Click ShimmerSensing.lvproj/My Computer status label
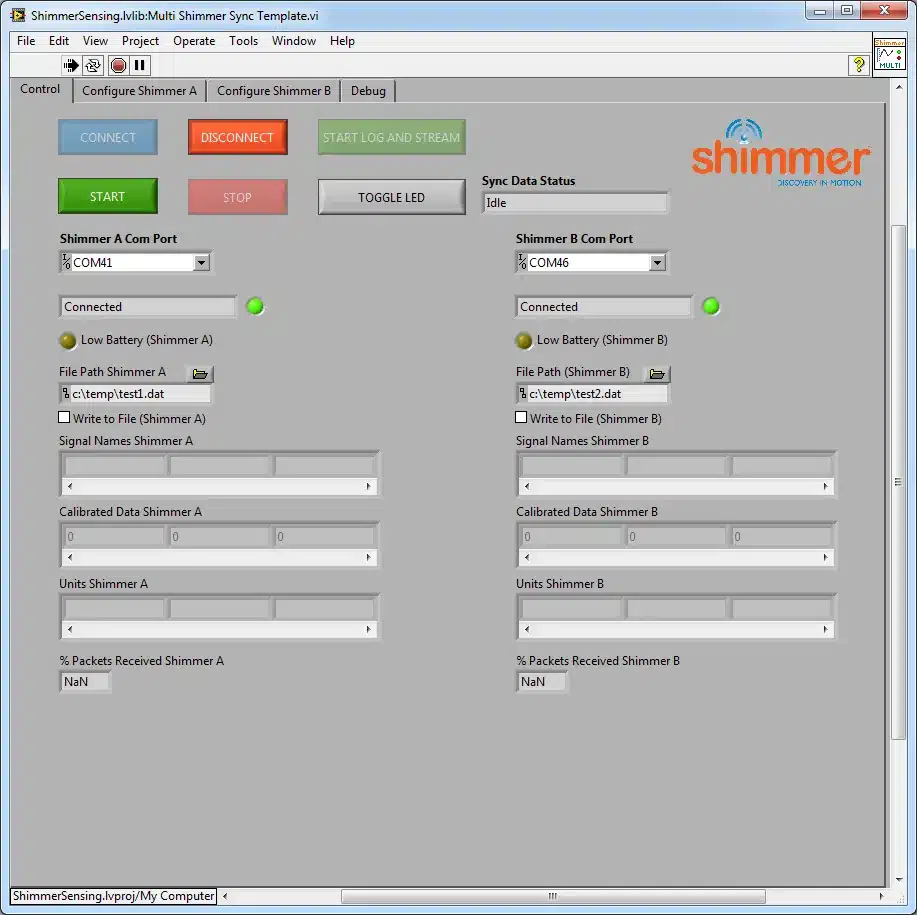Screen dimensions: 917x915 [x=114, y=896]
